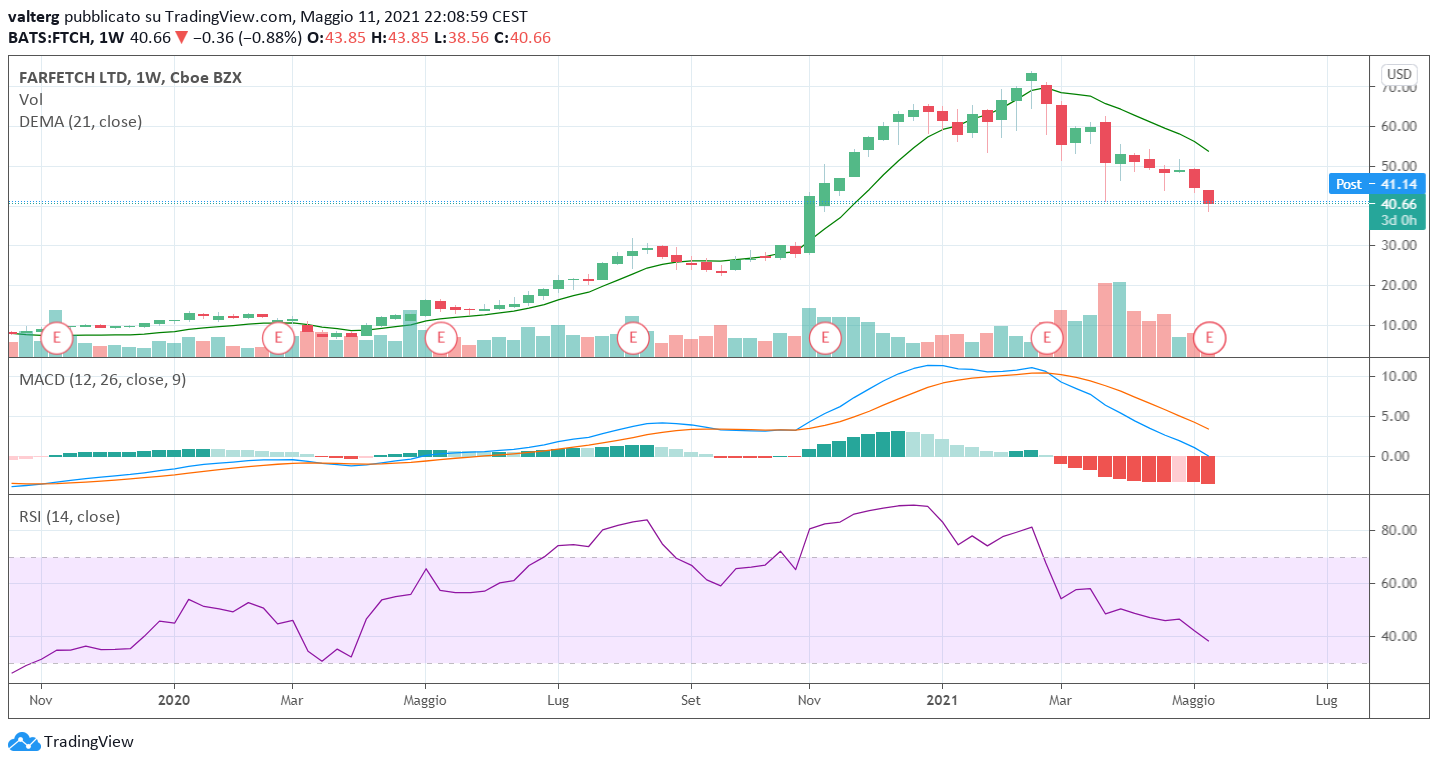Viewport: 1438px width, 765px height.
Task: Open the earnings E marker near Mar 2021
Action: [x=1047, y=338]
